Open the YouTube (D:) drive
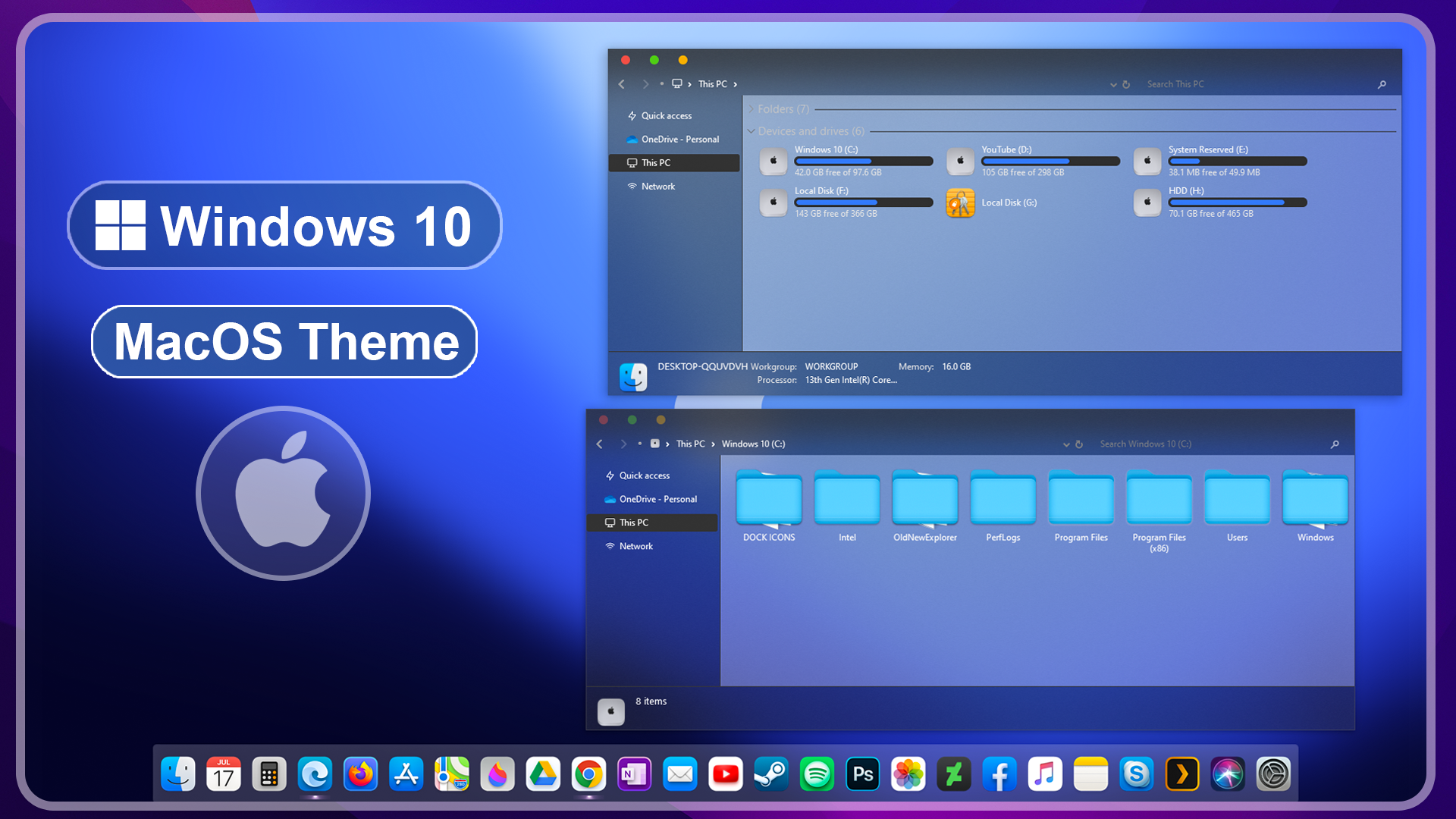Screen dimensions: 1456x819 click(x=961, y=161)
